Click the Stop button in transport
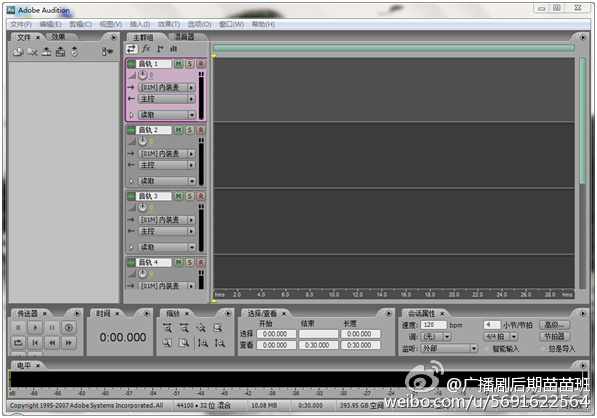Screen dimensions: 597x418 point(18,328)
